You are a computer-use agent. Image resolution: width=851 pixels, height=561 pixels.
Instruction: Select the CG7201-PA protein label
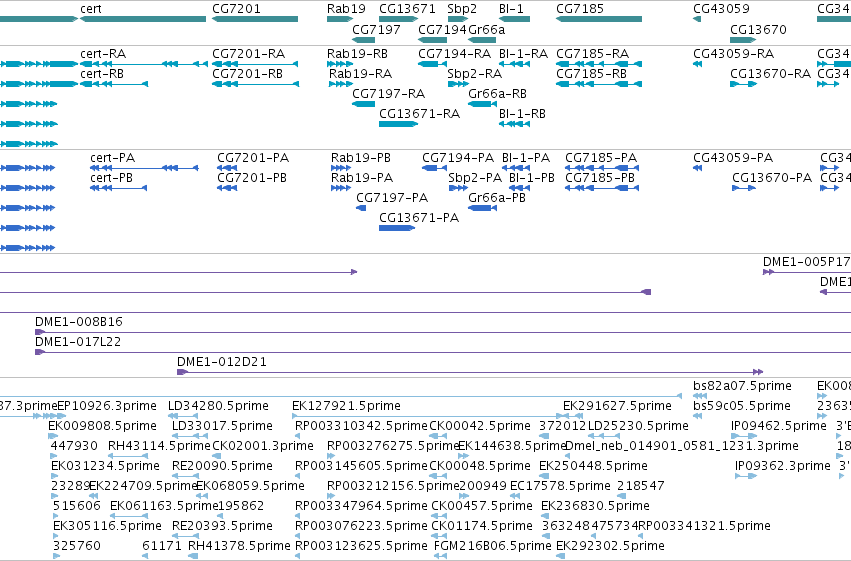[x=253, y=158]
